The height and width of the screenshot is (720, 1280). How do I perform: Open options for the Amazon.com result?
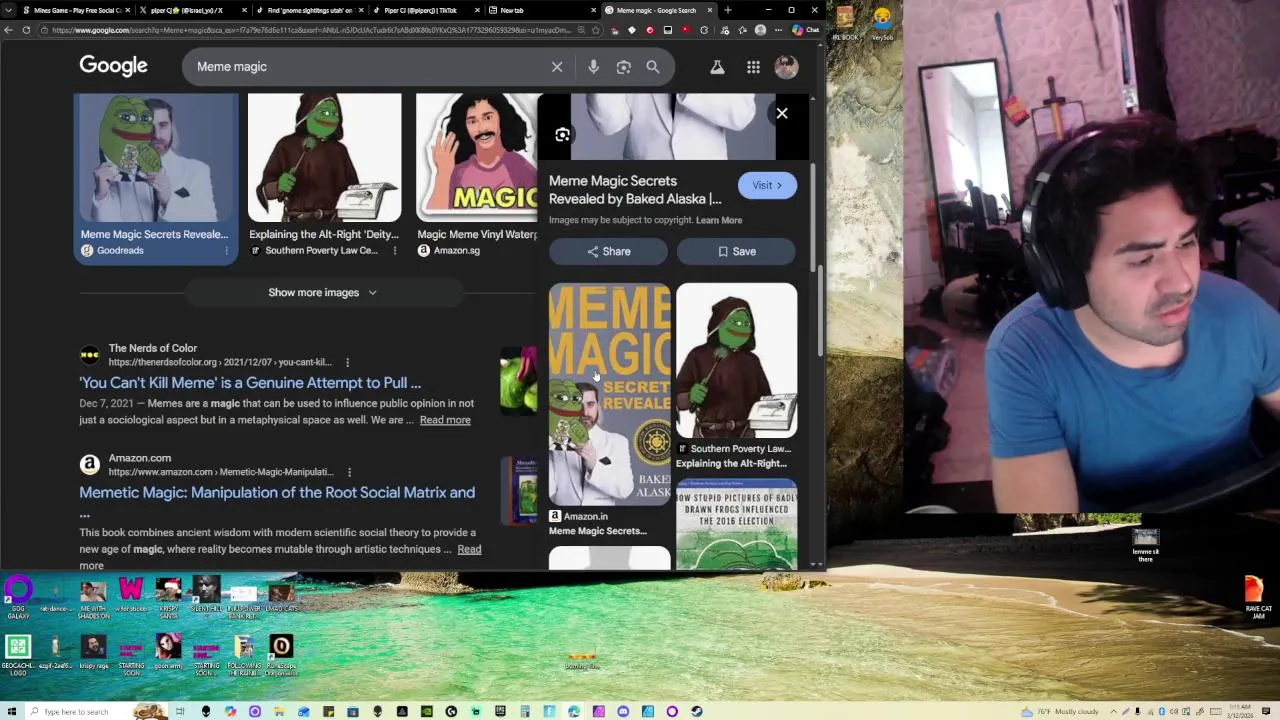click(x=349, y=472)
